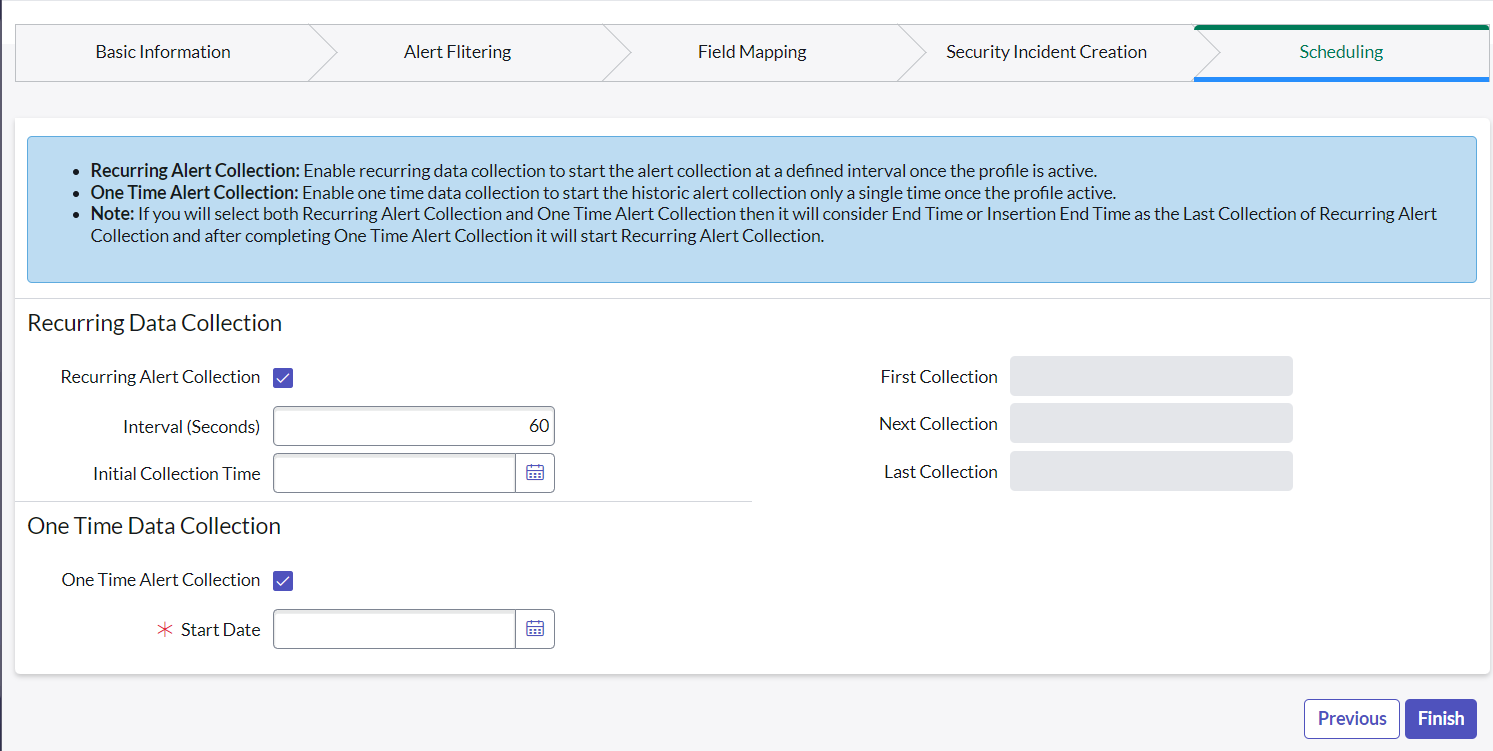Uncheck the Recurring Alert Collection checkbox
The width and height of the screenshot is (1493, 751).
(x=283, y=378)
